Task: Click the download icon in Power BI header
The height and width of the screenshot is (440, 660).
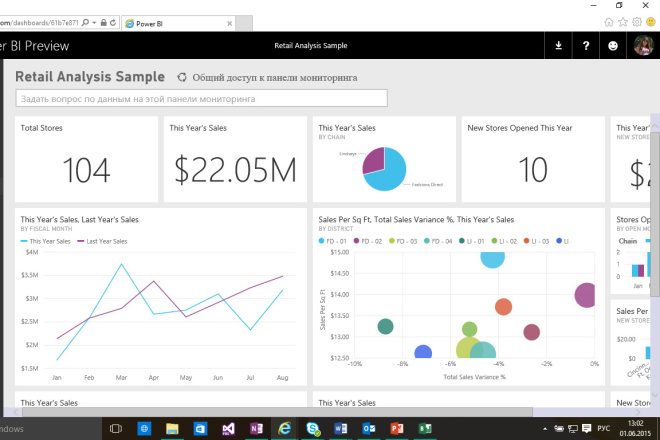Action: tap(558, 45)
